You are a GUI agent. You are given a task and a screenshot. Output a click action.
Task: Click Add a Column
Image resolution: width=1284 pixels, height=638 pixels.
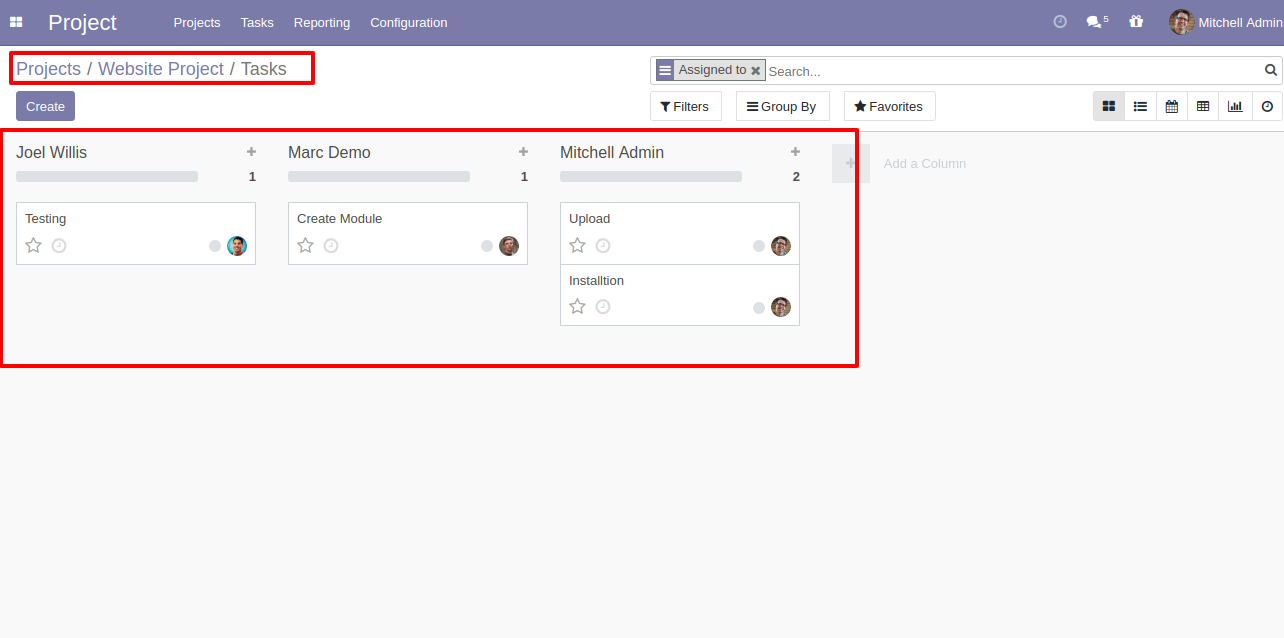[925, 163]
